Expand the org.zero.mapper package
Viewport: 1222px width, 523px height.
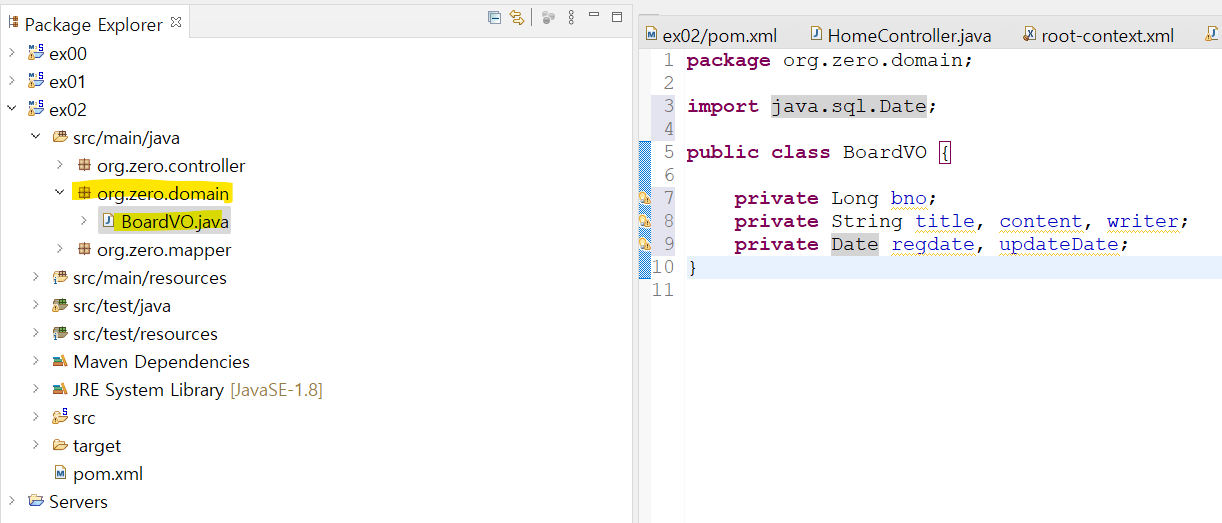[60, 249]
